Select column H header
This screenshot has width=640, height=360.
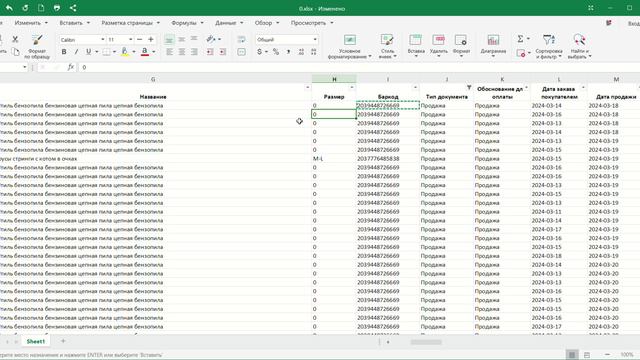334,79
